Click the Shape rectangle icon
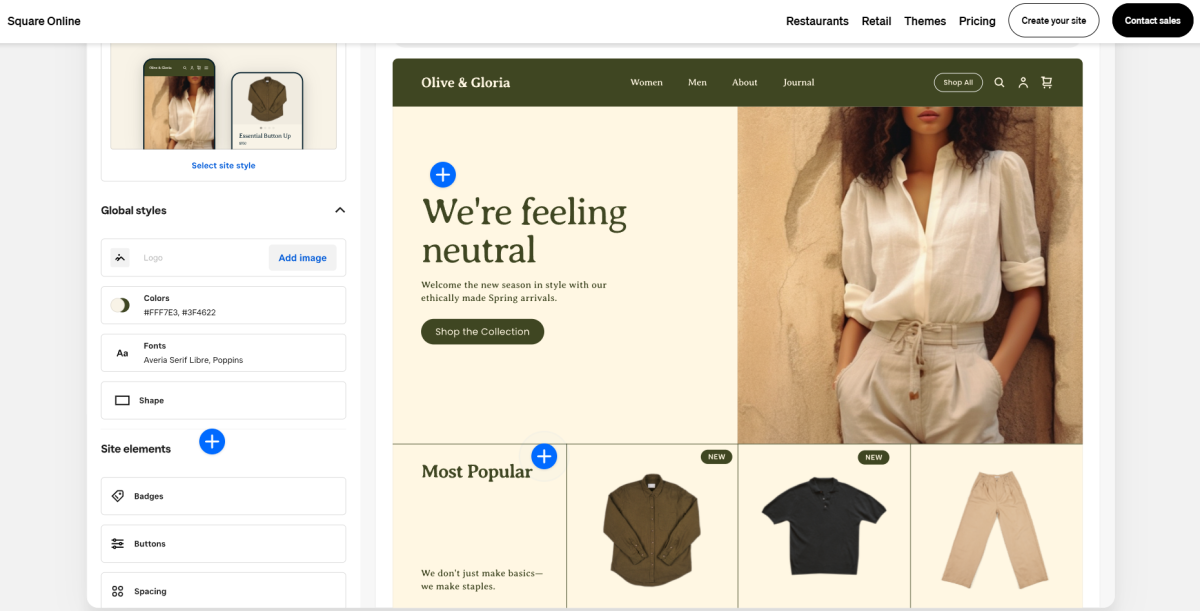Screen dimensions: 1200x611 tap(122, 400)
